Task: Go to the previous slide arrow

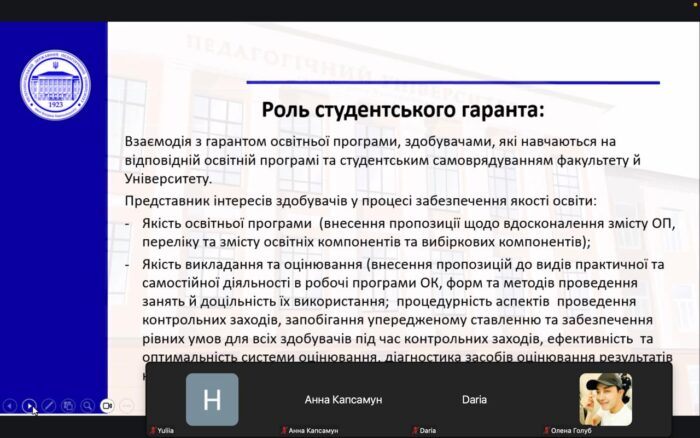Action: point(10,406)
